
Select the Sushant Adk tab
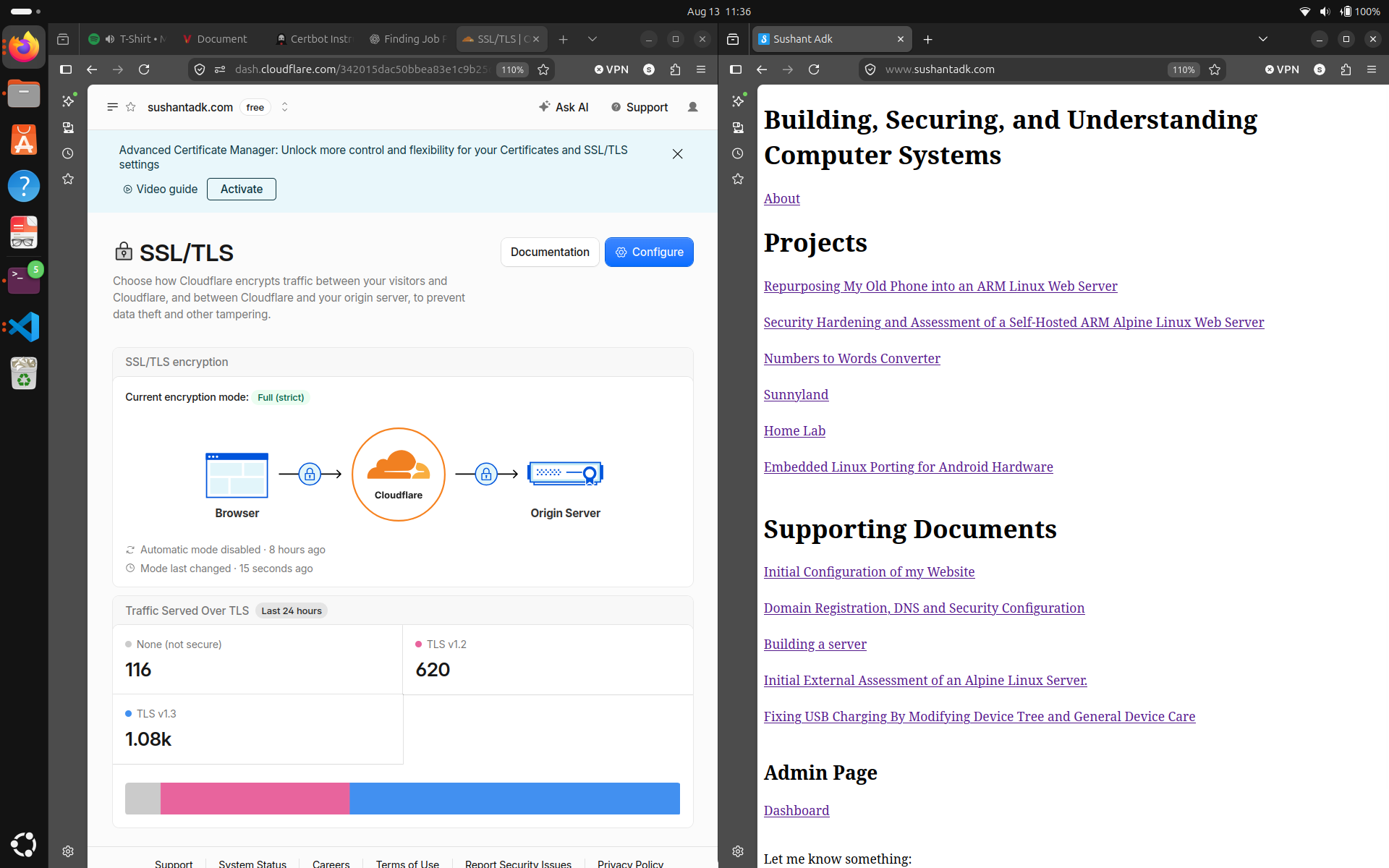pyautogui.click(x=833, y=39)
